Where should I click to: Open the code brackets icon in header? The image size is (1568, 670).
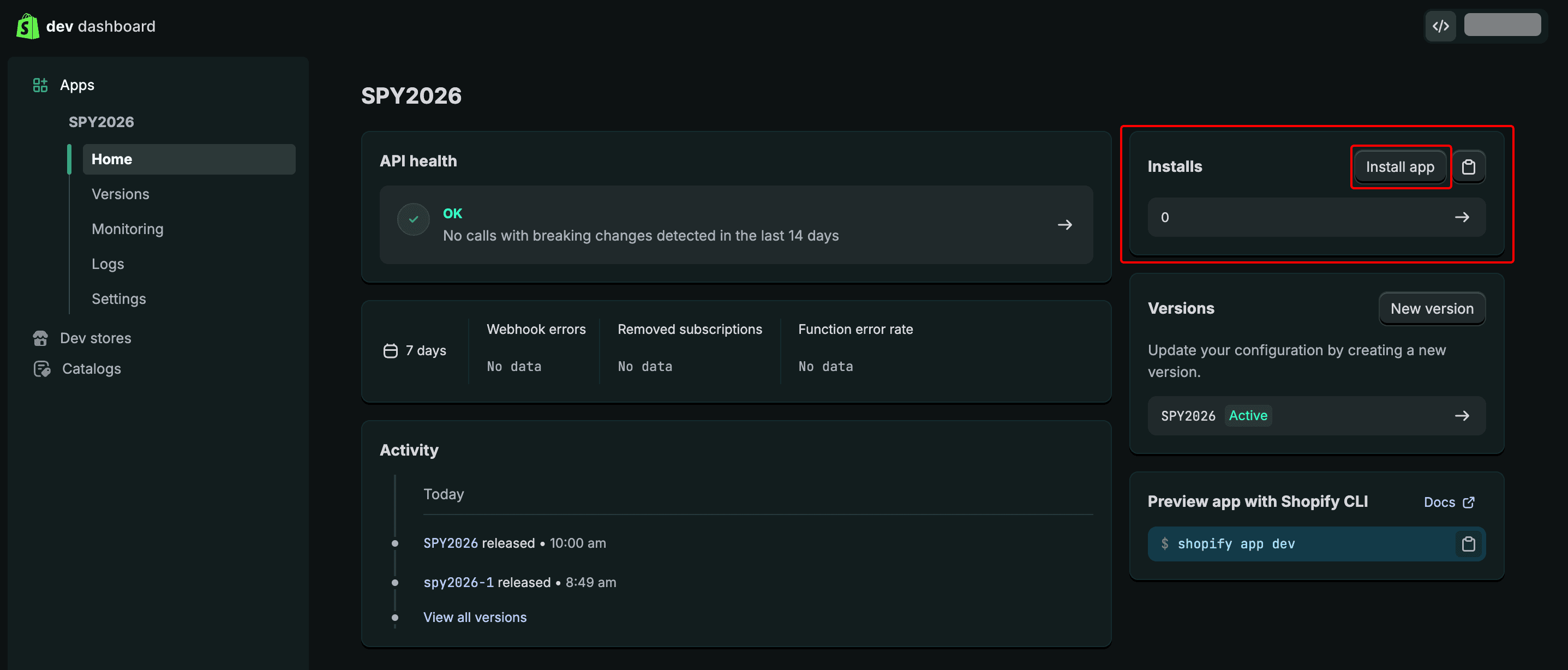tap(1440, 26)
